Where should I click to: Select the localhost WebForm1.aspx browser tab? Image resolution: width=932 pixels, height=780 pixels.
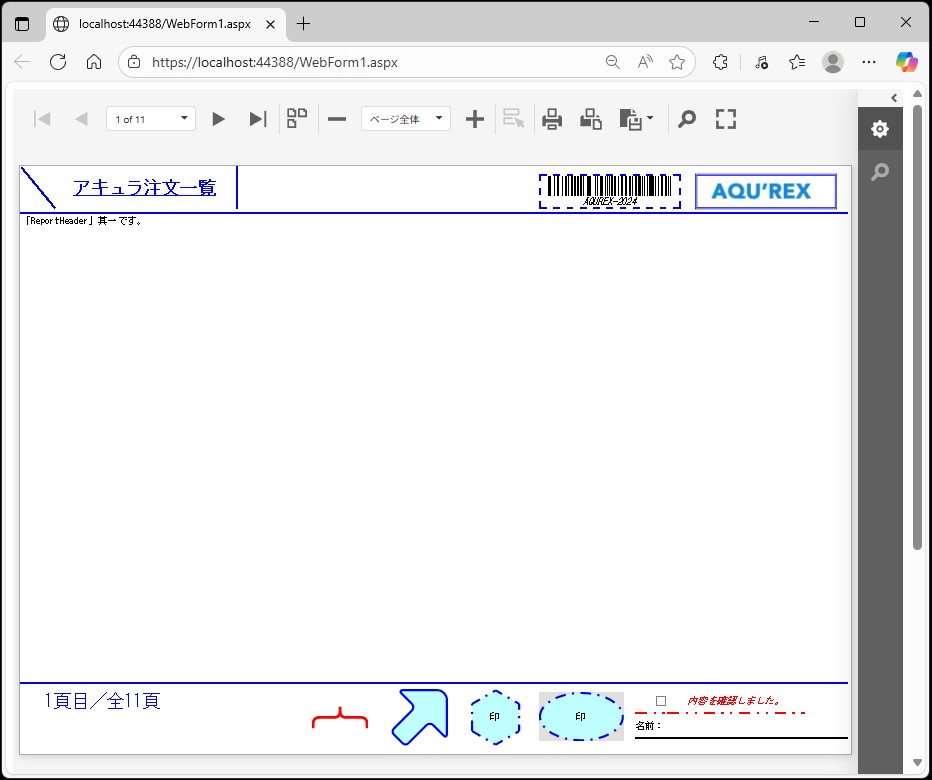tap(165, 23)
